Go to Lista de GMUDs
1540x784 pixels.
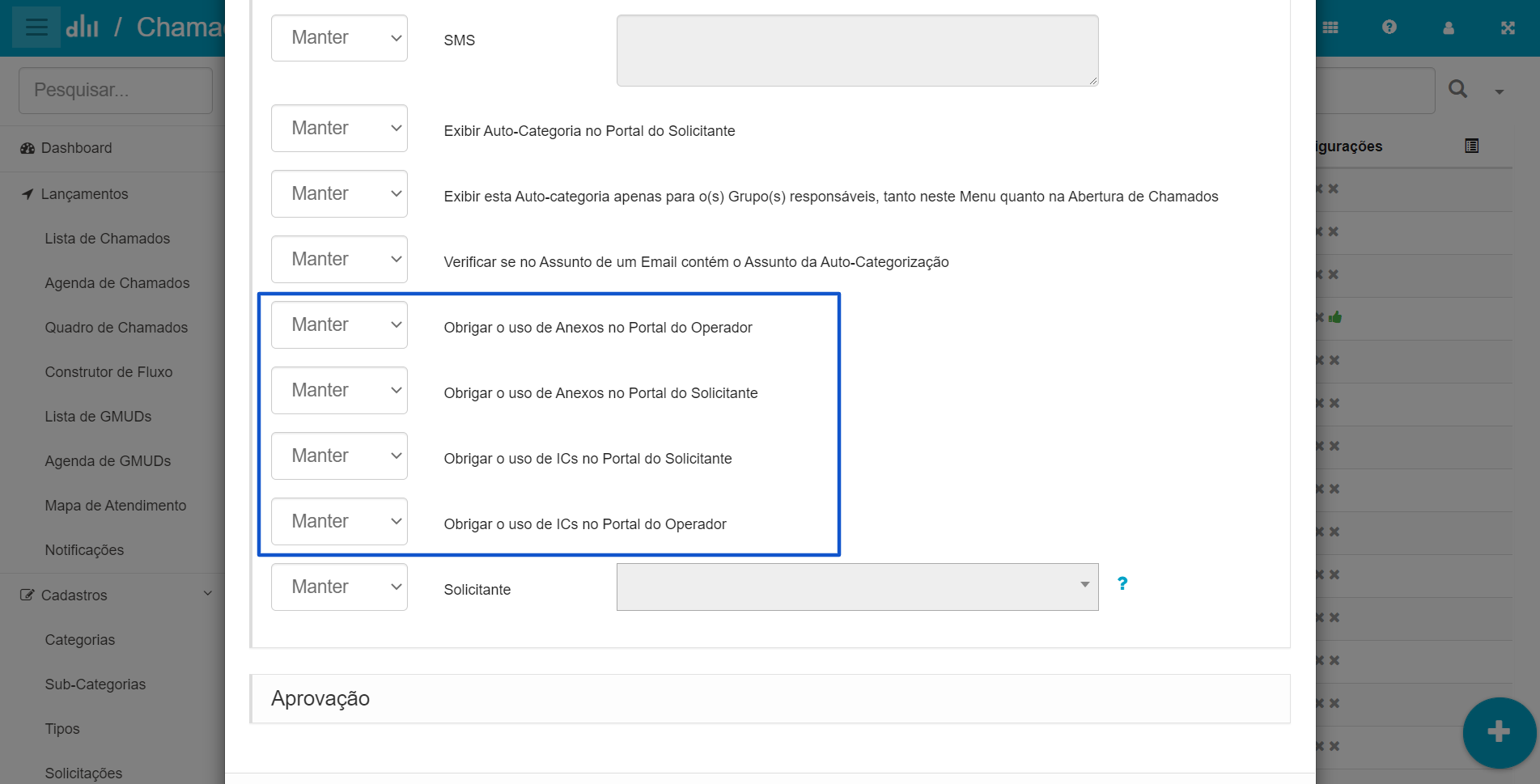pyautogui.click(x=98, y=417)
